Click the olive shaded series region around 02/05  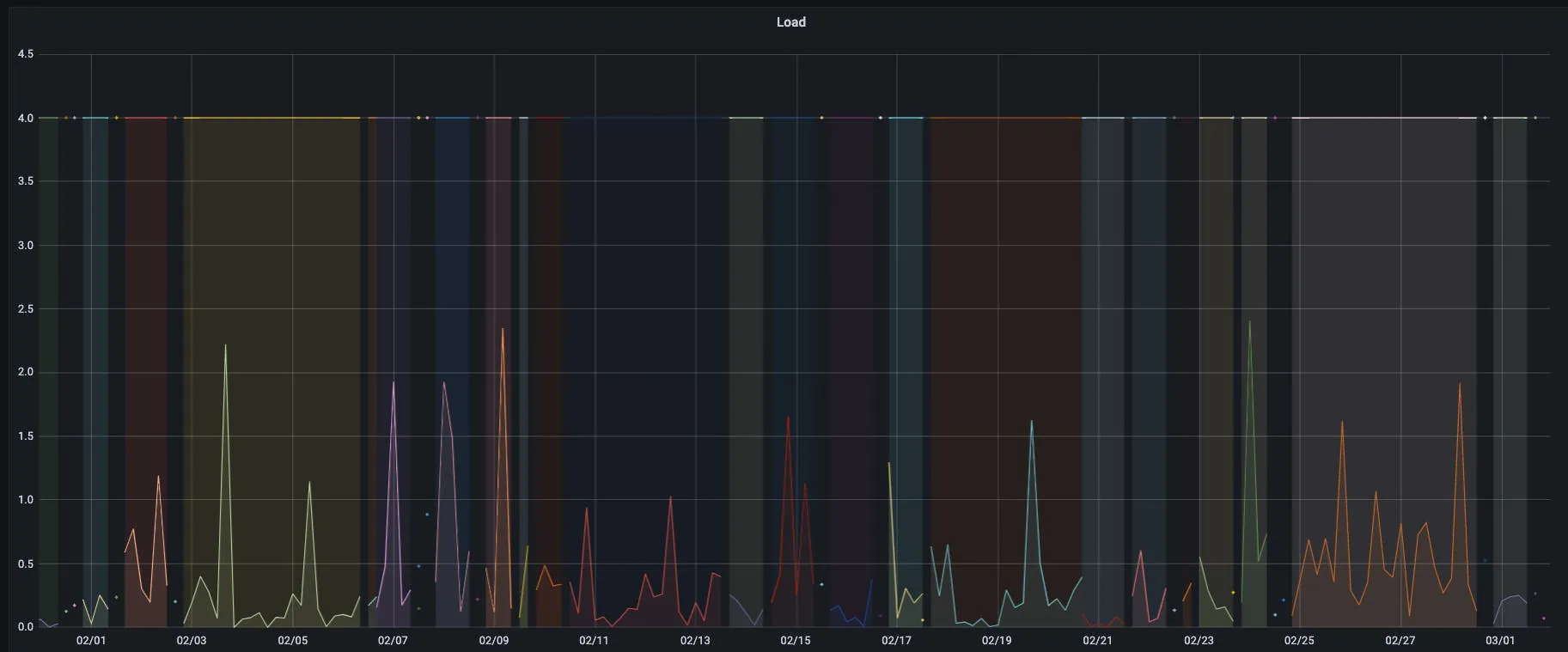point(272,372)
